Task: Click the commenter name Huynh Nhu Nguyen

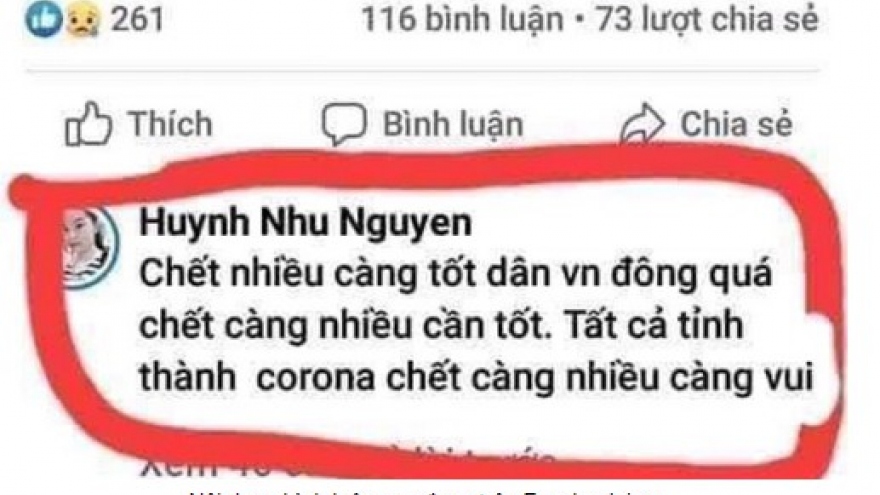Action: click(x=305, y=223)
